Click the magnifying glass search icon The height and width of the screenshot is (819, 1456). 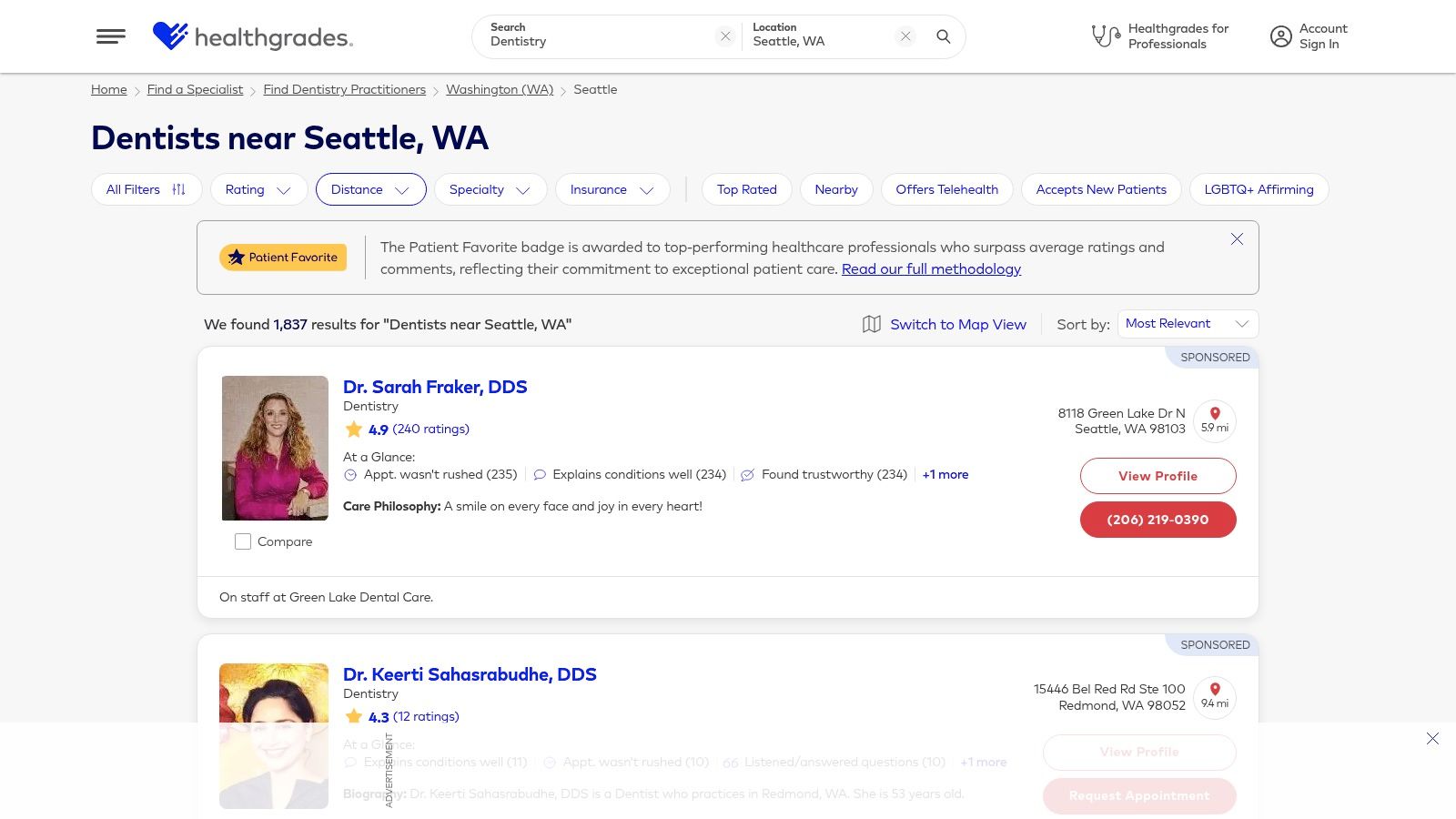[943, 37]
